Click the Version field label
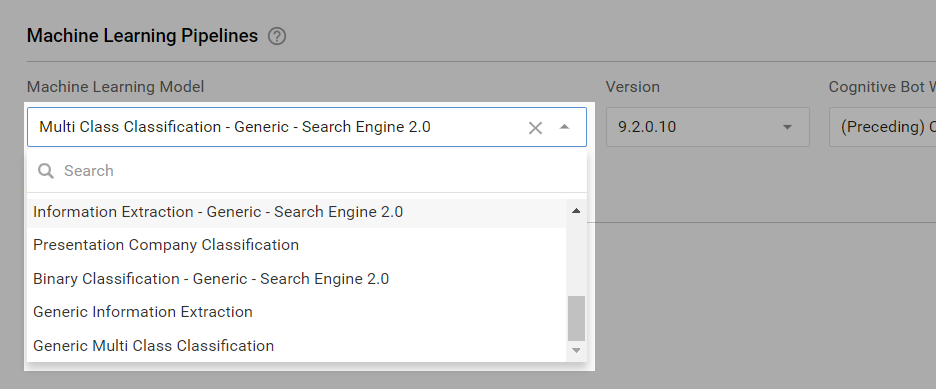 633,87
